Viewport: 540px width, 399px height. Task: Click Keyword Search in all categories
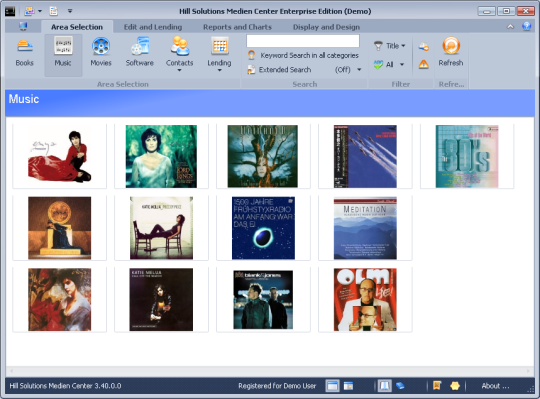(309, 55)
